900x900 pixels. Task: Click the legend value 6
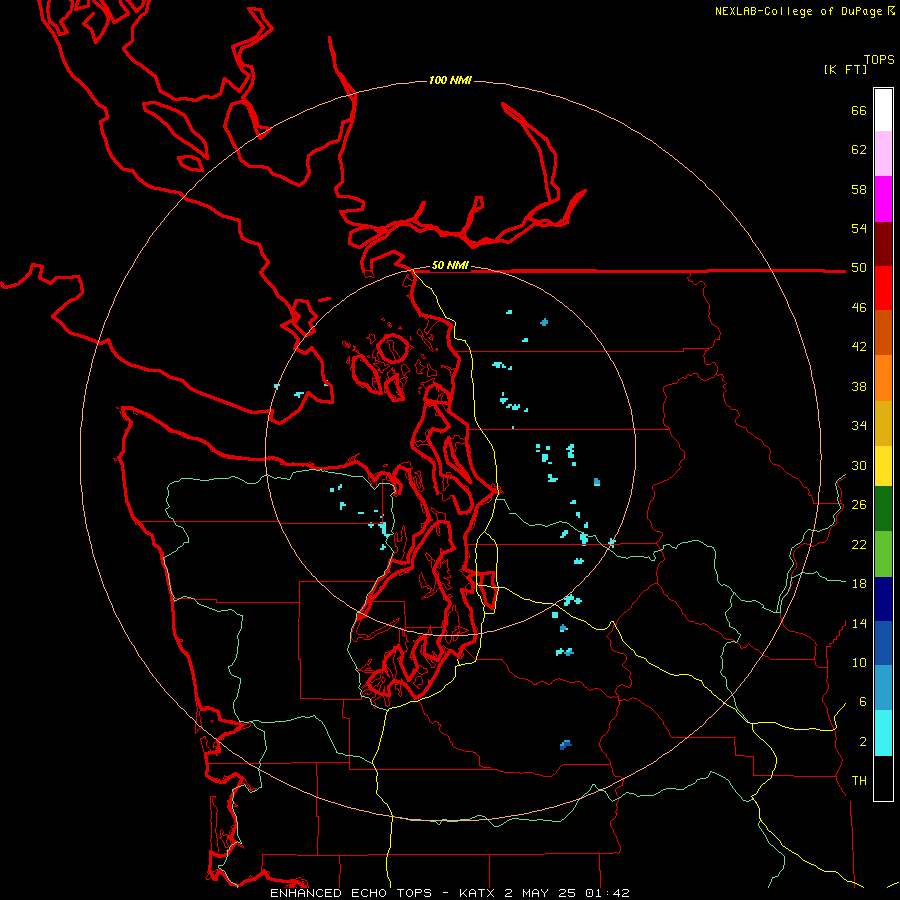tap(862, 702)
